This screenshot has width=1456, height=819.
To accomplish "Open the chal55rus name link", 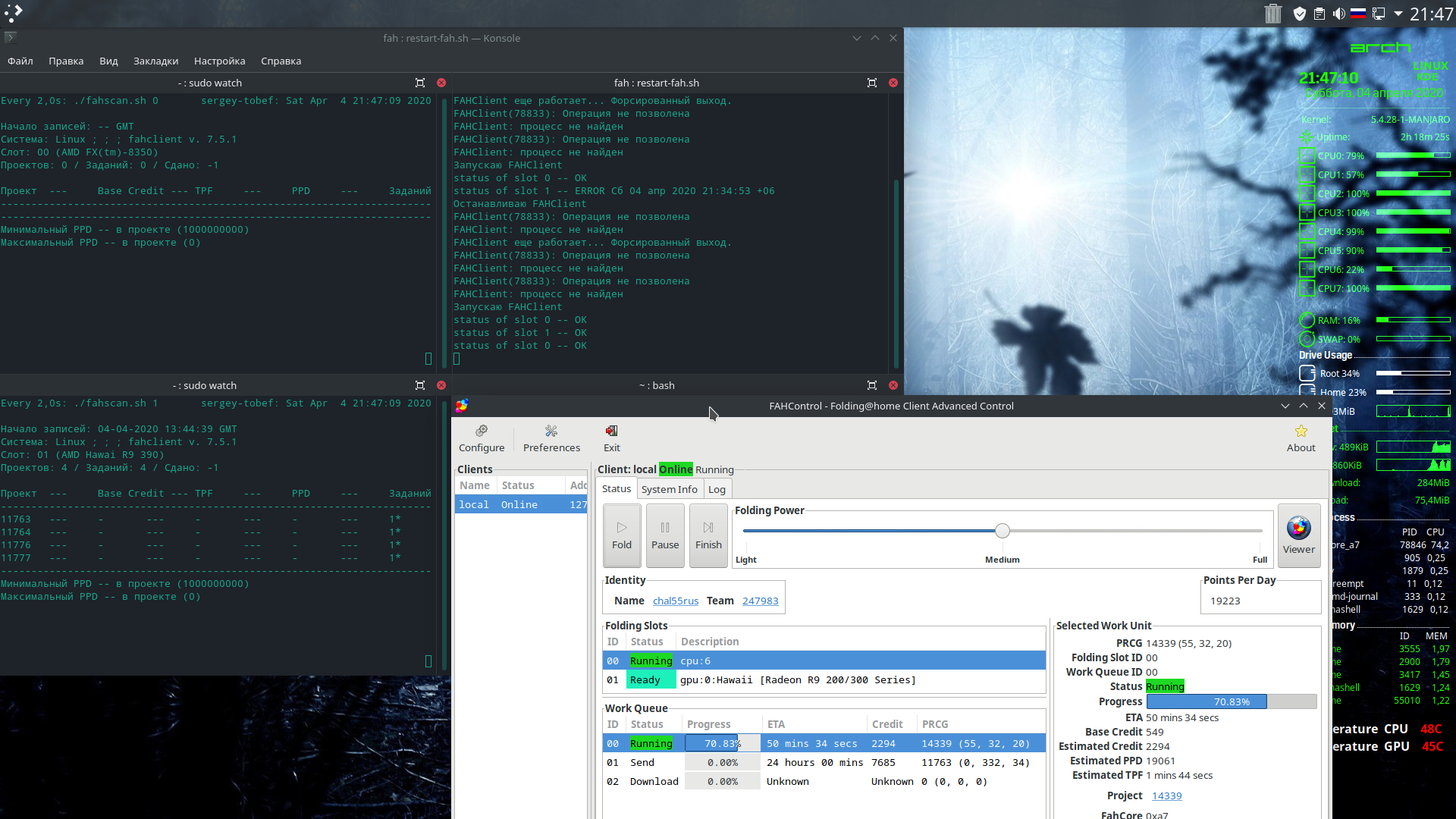I will pyautogui.click(x=675, y=601).
